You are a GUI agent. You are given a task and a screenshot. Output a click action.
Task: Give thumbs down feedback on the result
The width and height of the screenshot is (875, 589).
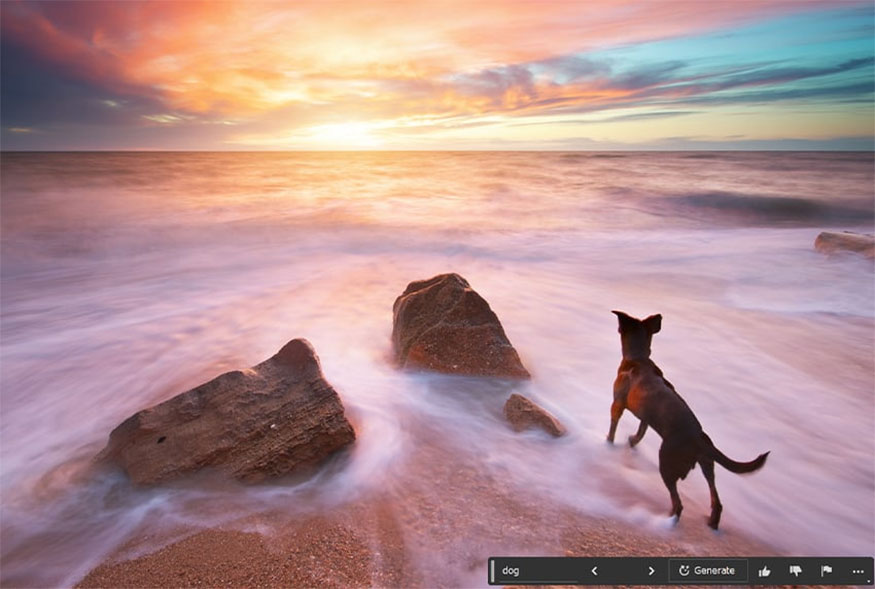pyautogui.click(x=796, y=571)
